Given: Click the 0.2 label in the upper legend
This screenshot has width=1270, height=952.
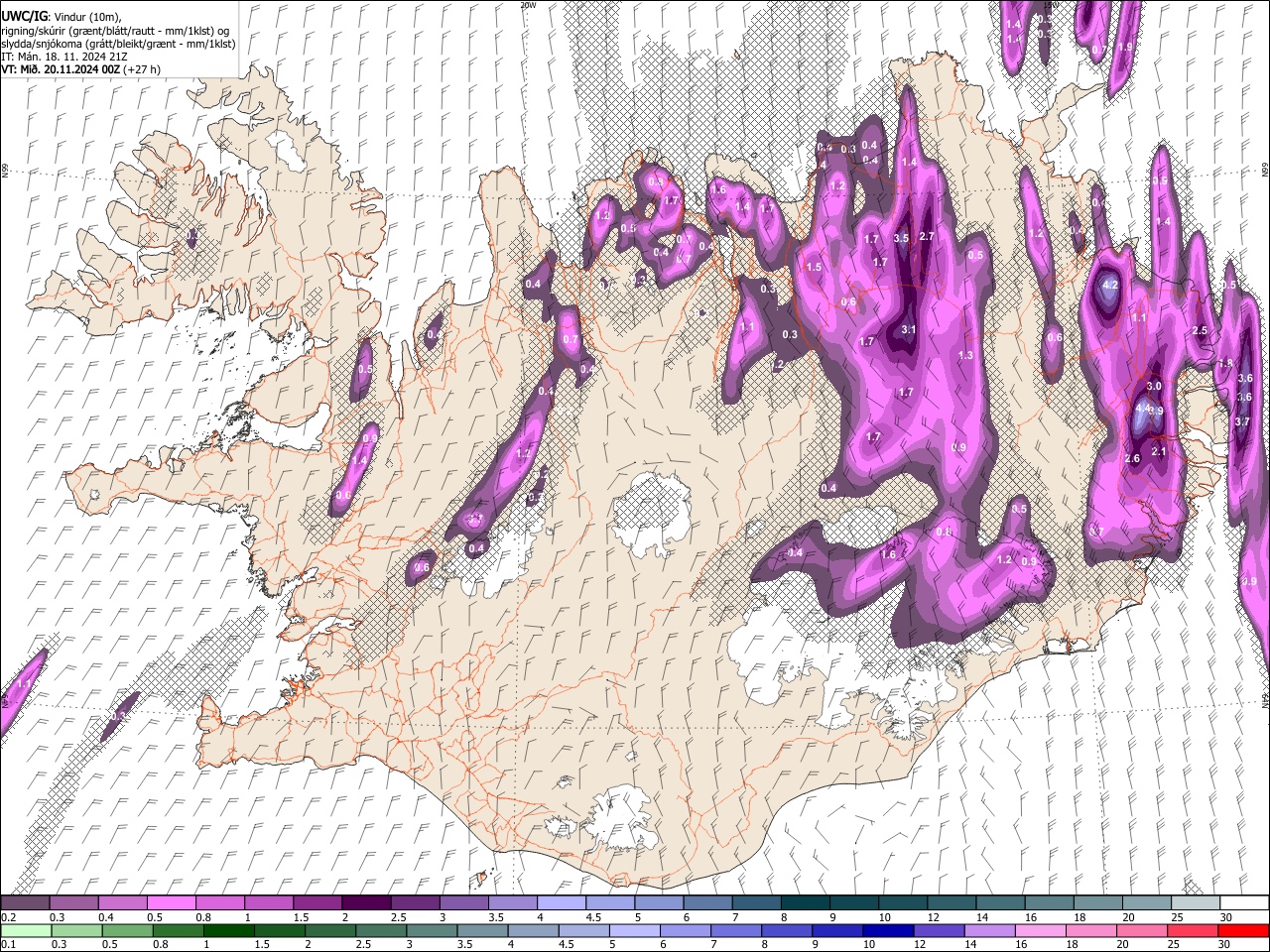Looking at the screenshot, I should click(x=8, y=917).
